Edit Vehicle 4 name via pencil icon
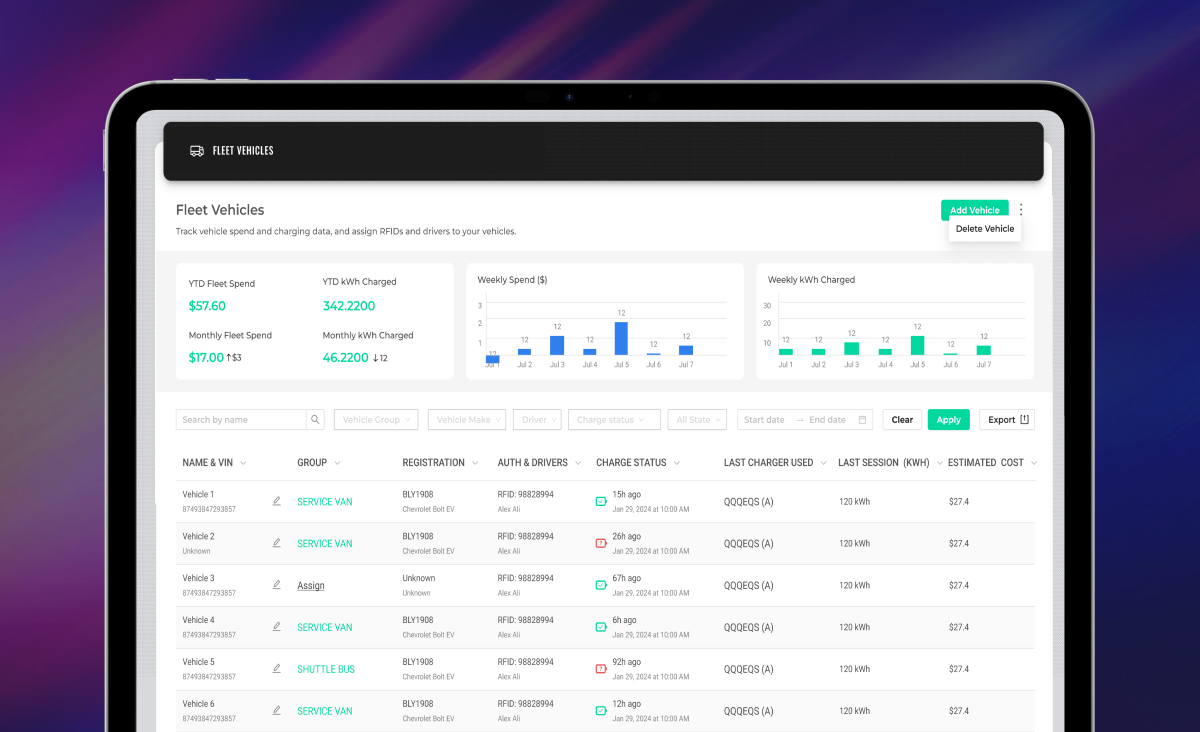 (x=277, y=627)
